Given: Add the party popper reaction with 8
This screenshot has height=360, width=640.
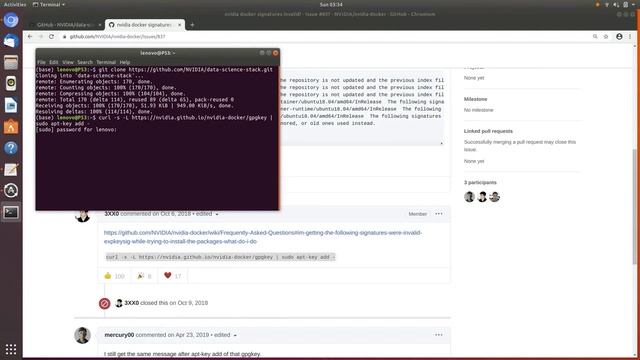Looking at the screenshot, I should (144, 276).
